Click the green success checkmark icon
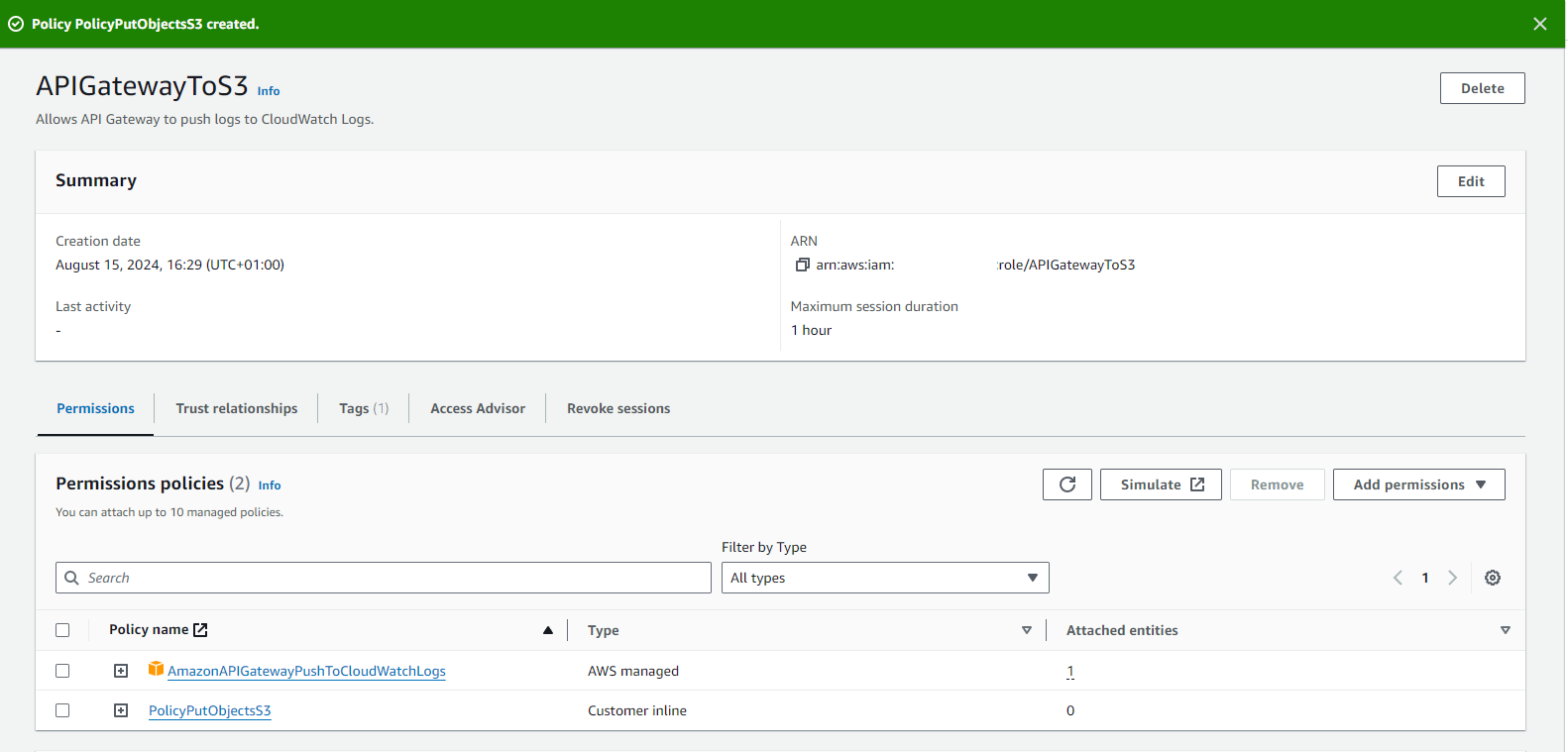 click(16, 24)
